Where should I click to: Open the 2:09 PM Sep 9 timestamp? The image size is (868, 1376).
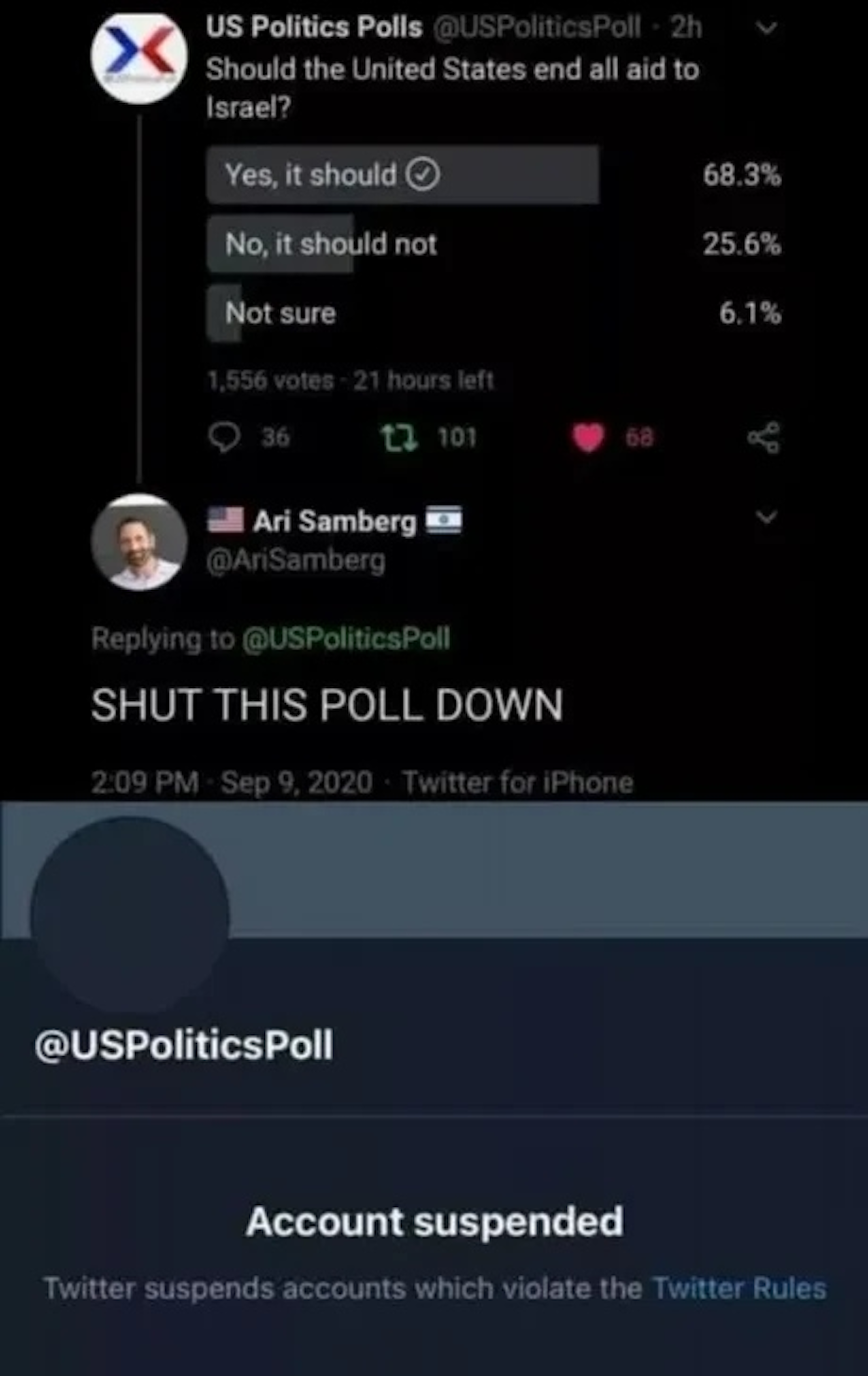pyautogui.click(x=232, y=782)
